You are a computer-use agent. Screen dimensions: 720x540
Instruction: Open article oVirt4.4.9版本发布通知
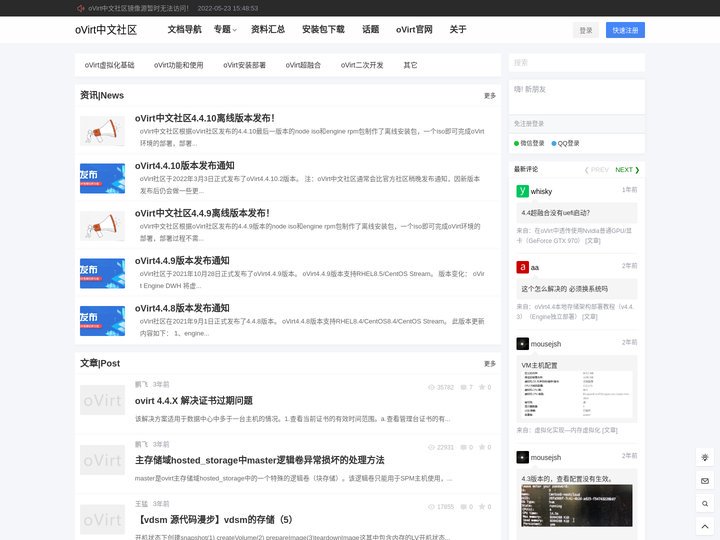[182, 260]
